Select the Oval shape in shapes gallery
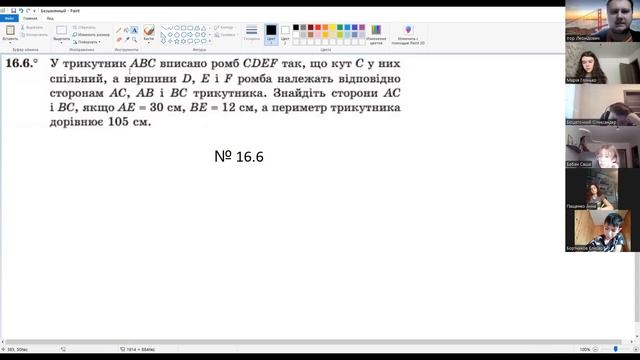Image resolution: width=640 pixels, height=360 pixels. click(177, 28)
